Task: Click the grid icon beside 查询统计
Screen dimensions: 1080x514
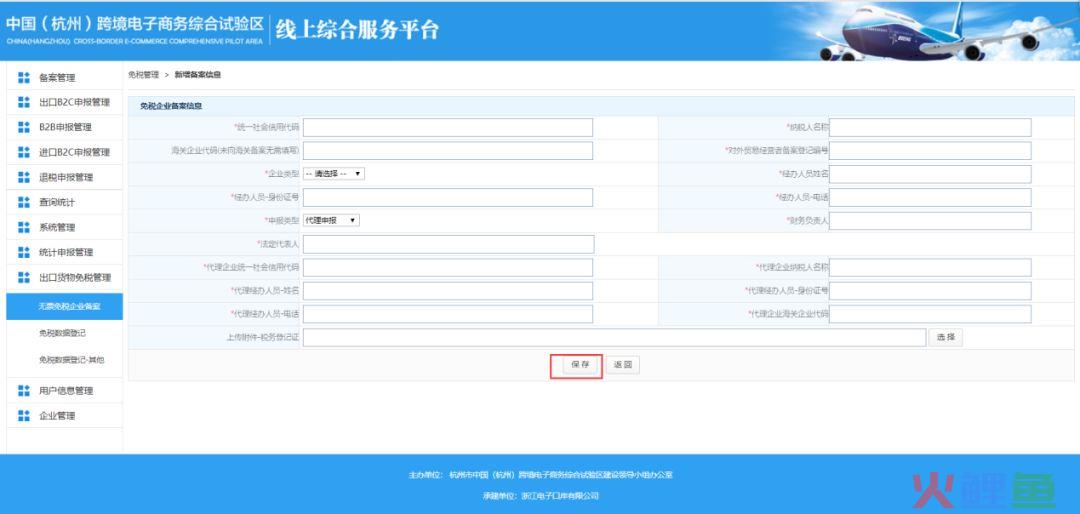Action: tap(24, 202)
